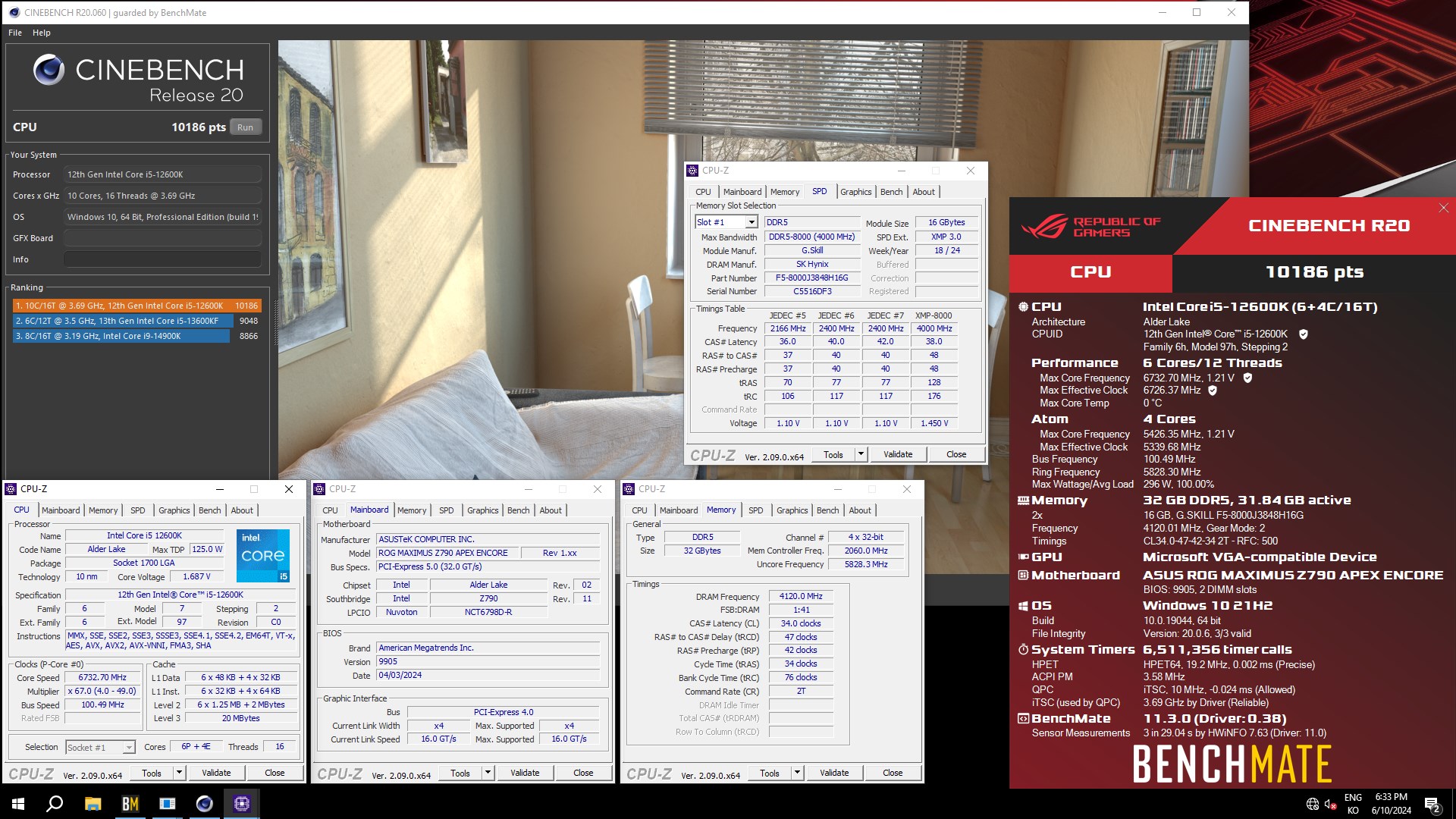This screenshot has height=819, width=1456.
Task: Click the Intel Core i5 logo
Action: pos(263,556)
